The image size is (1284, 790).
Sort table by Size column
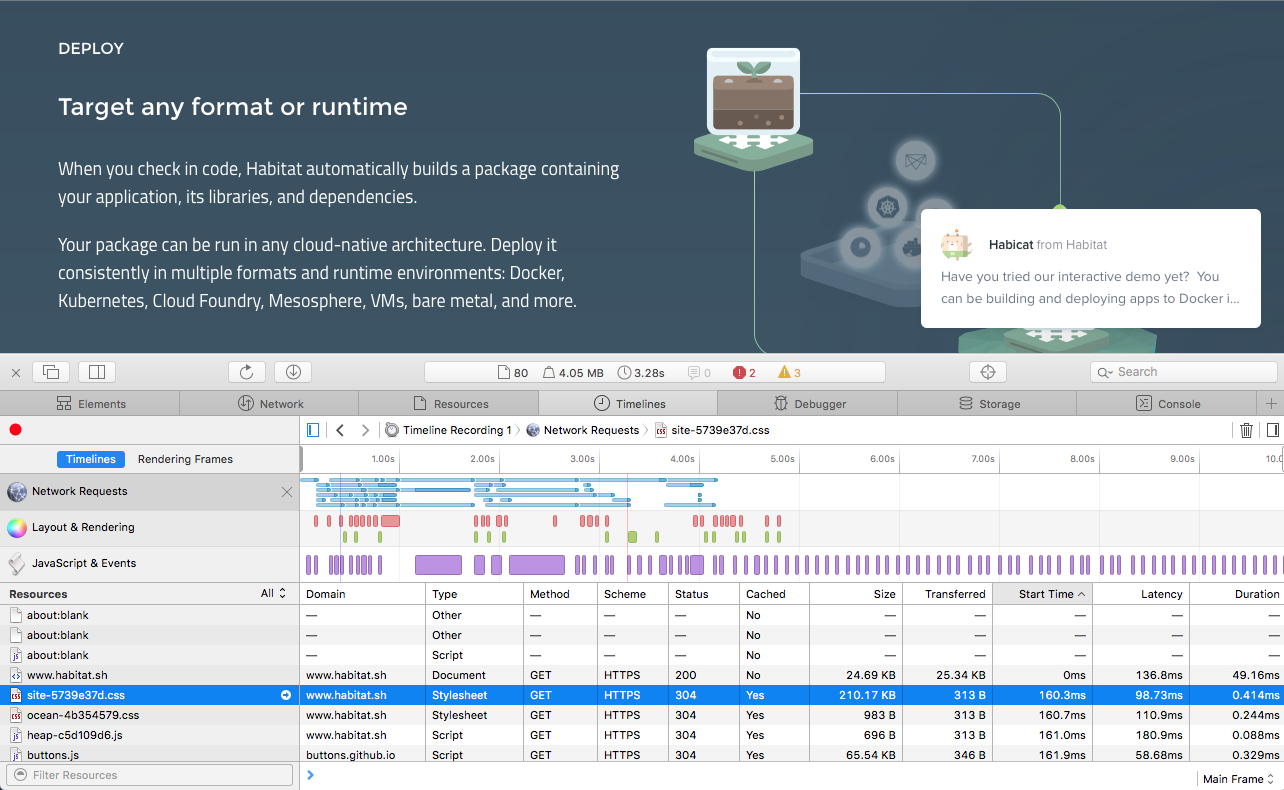856,594
